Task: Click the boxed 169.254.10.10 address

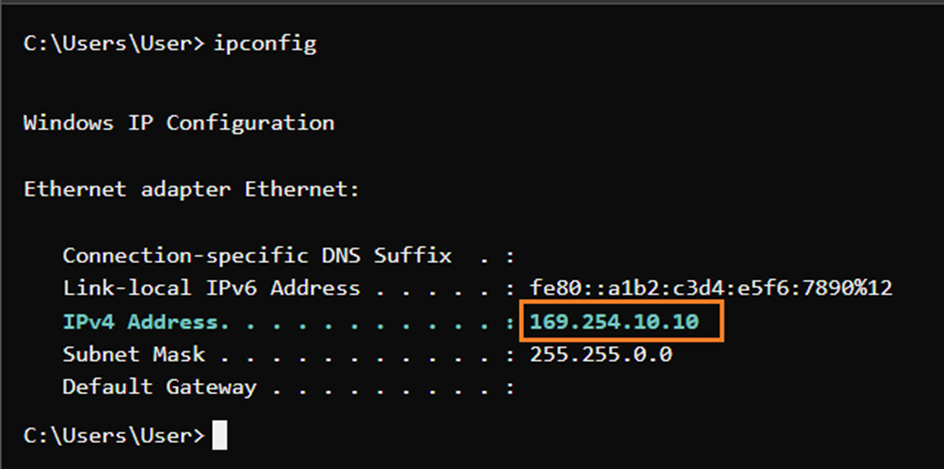Action: [x=614, y=322]
